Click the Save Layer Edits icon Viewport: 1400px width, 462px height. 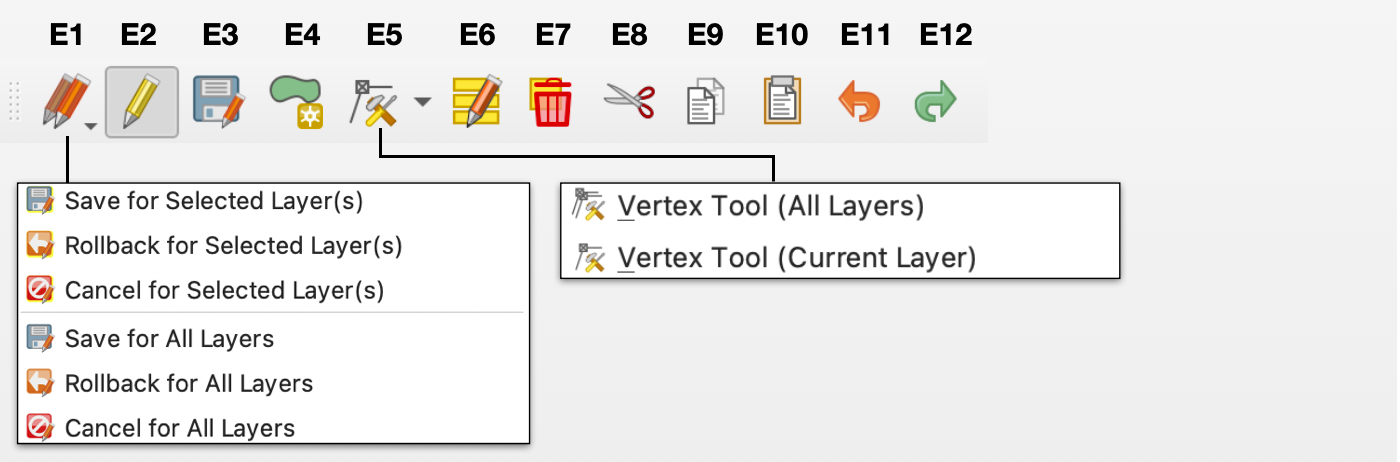coord(218,101)
